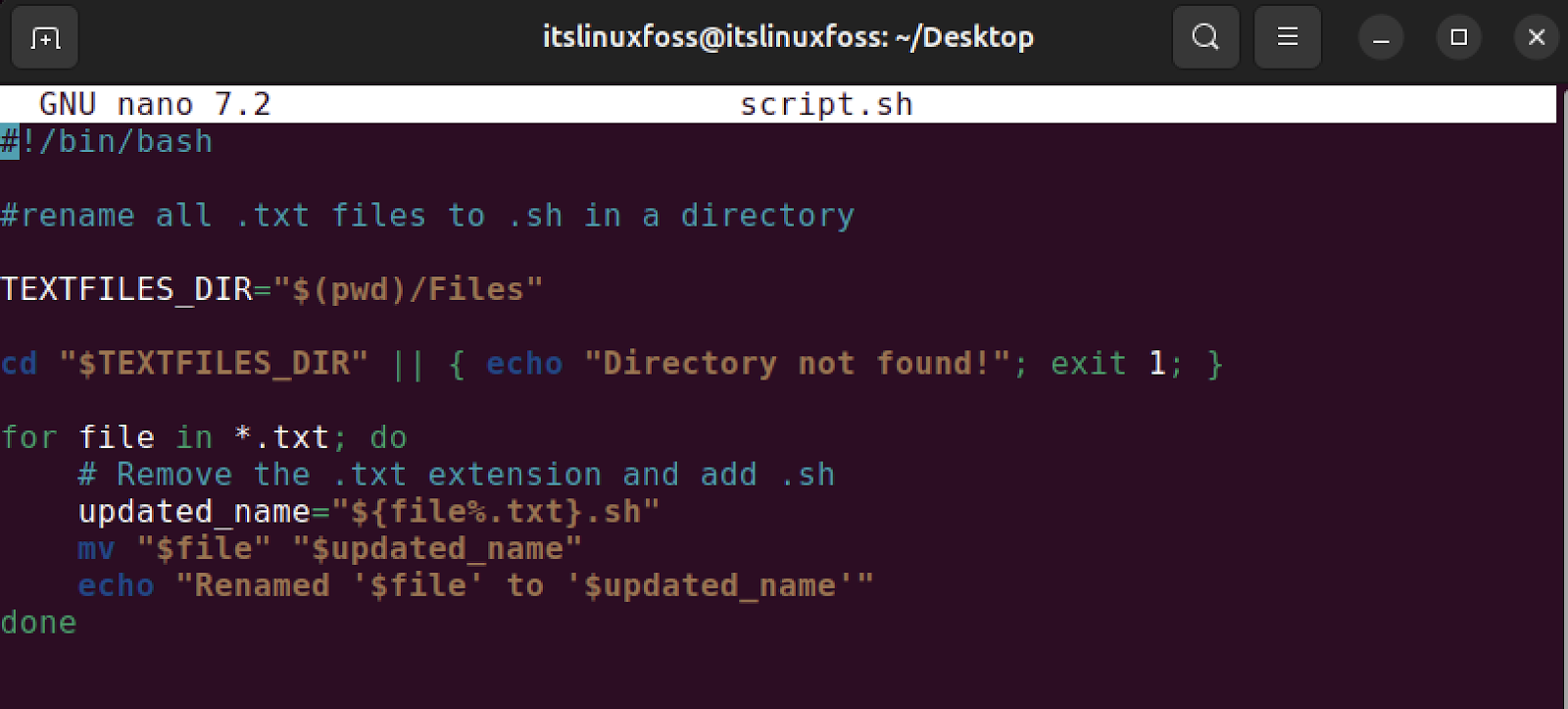Screen dimensions: 1568x709
Task: Minimize the terminal window
Action: pos(1381,38)
